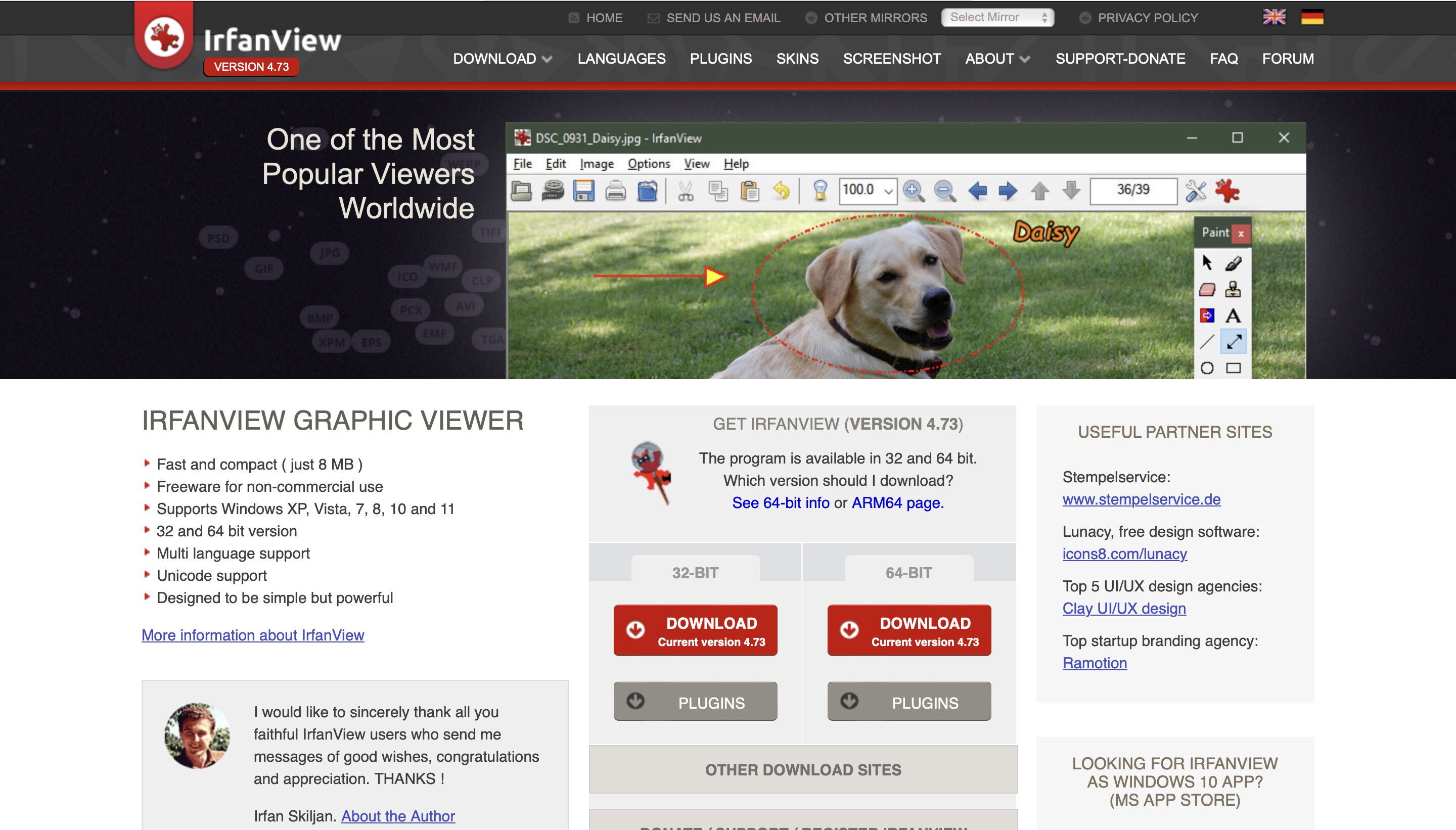This screenshot has width=1456, height=830.
Task: Expand the DOWNLOAD navigation menu
Action: coord(502,59)
